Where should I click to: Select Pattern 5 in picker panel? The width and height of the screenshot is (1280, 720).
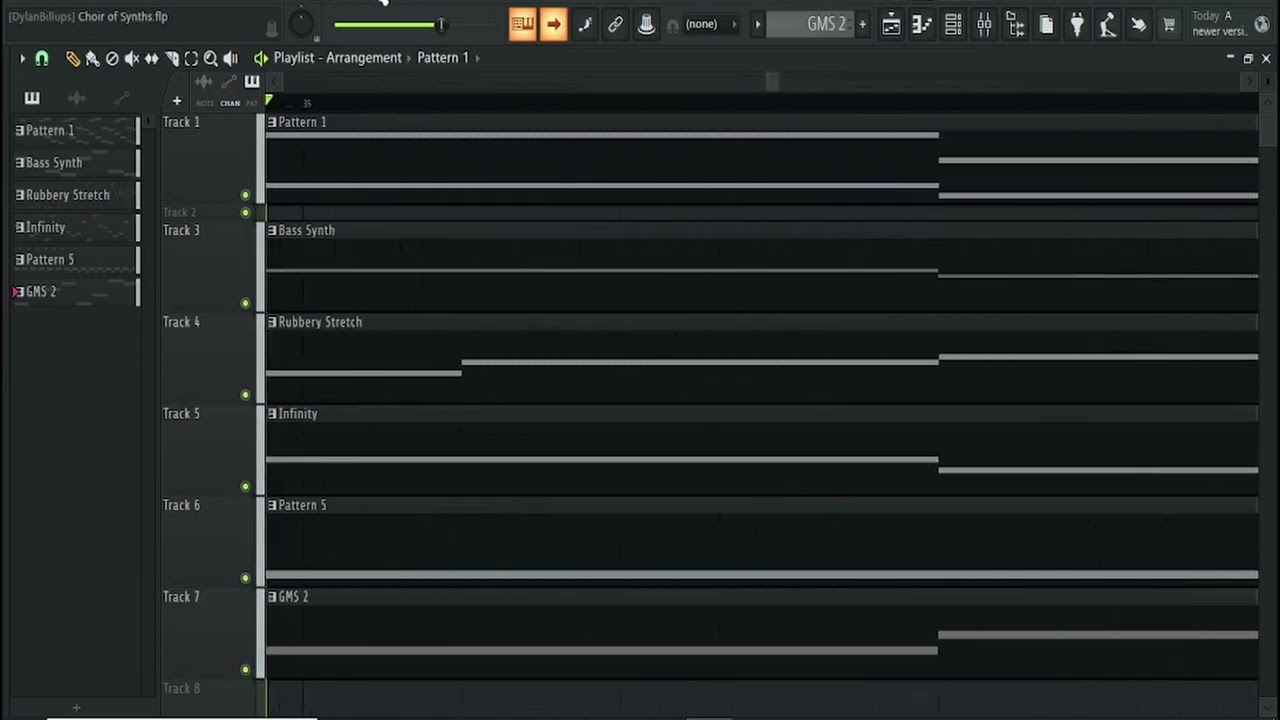pos(75,260)
